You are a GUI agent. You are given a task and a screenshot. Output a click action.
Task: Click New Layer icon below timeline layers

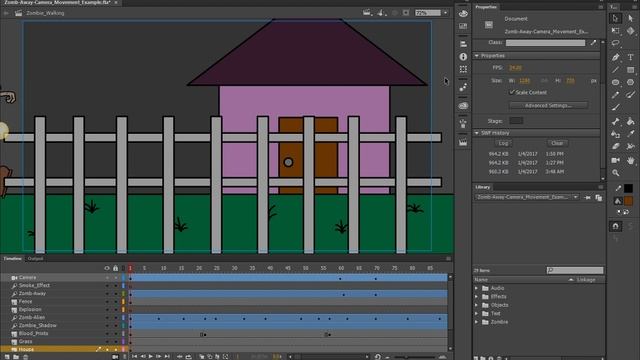7,357
